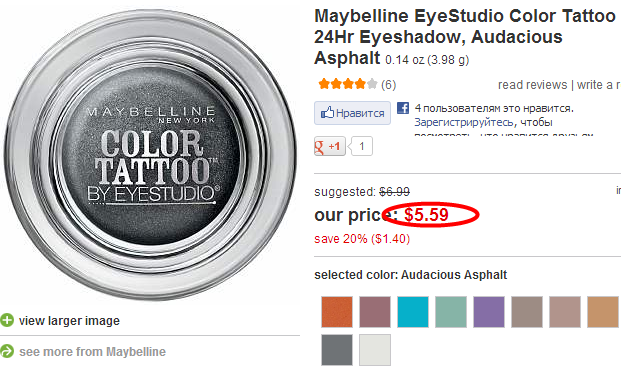Click the Maybelline Color Tattoo product image
Image resolution: width=621 pixels, height=367 pixels.
(150, 155)
